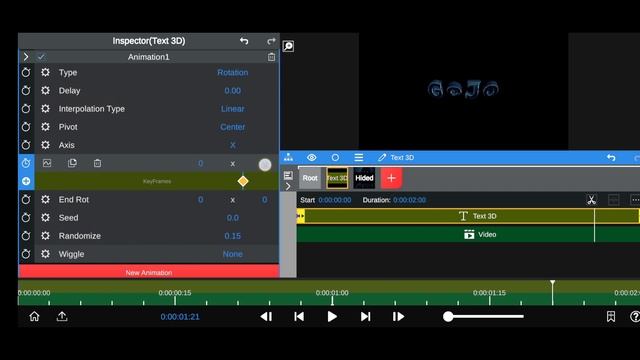
Task: Click the layer list panel icon
Action: [x=288, y=176]
